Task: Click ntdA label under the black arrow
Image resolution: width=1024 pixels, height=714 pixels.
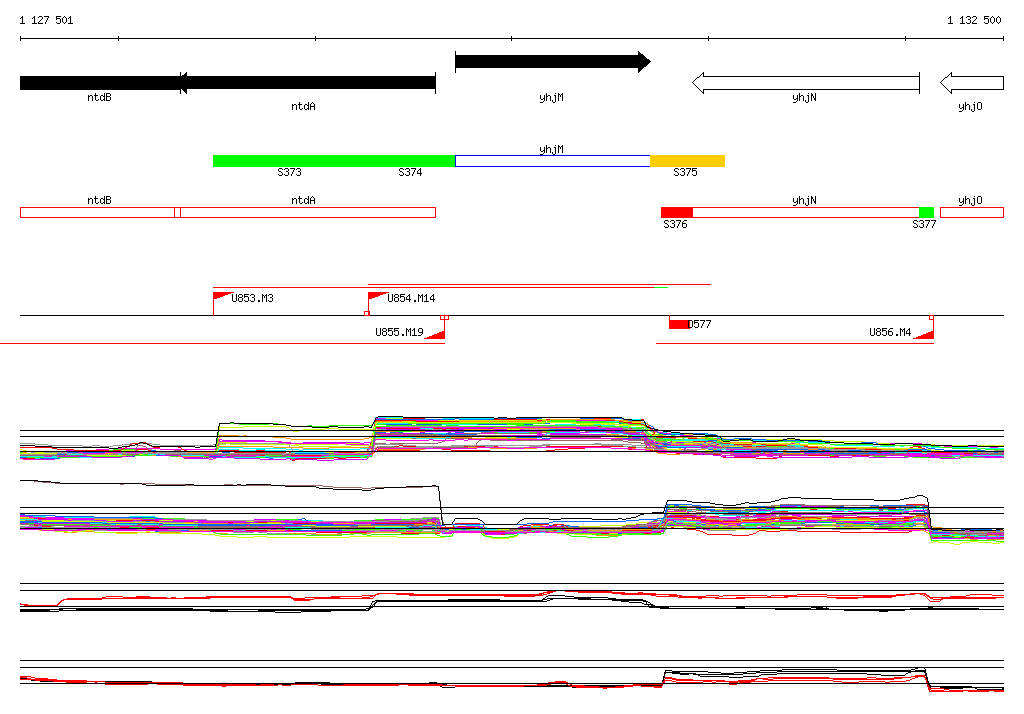Action: (x=303, y=106)
